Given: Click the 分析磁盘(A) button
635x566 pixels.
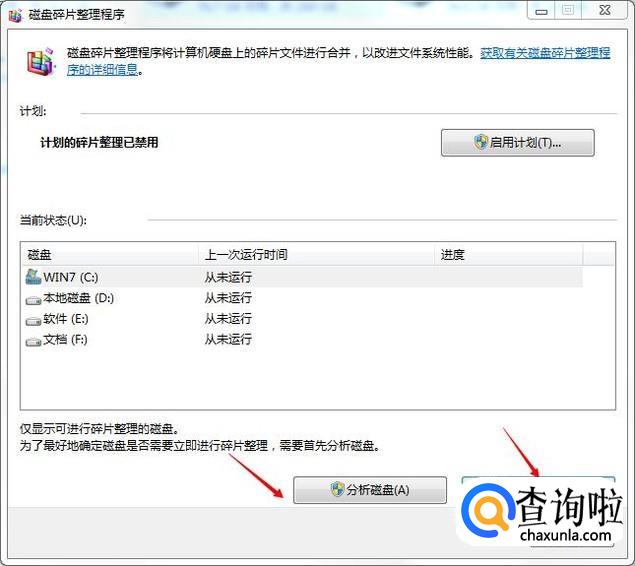Looking at the screenshot, I should click(370, 490).
